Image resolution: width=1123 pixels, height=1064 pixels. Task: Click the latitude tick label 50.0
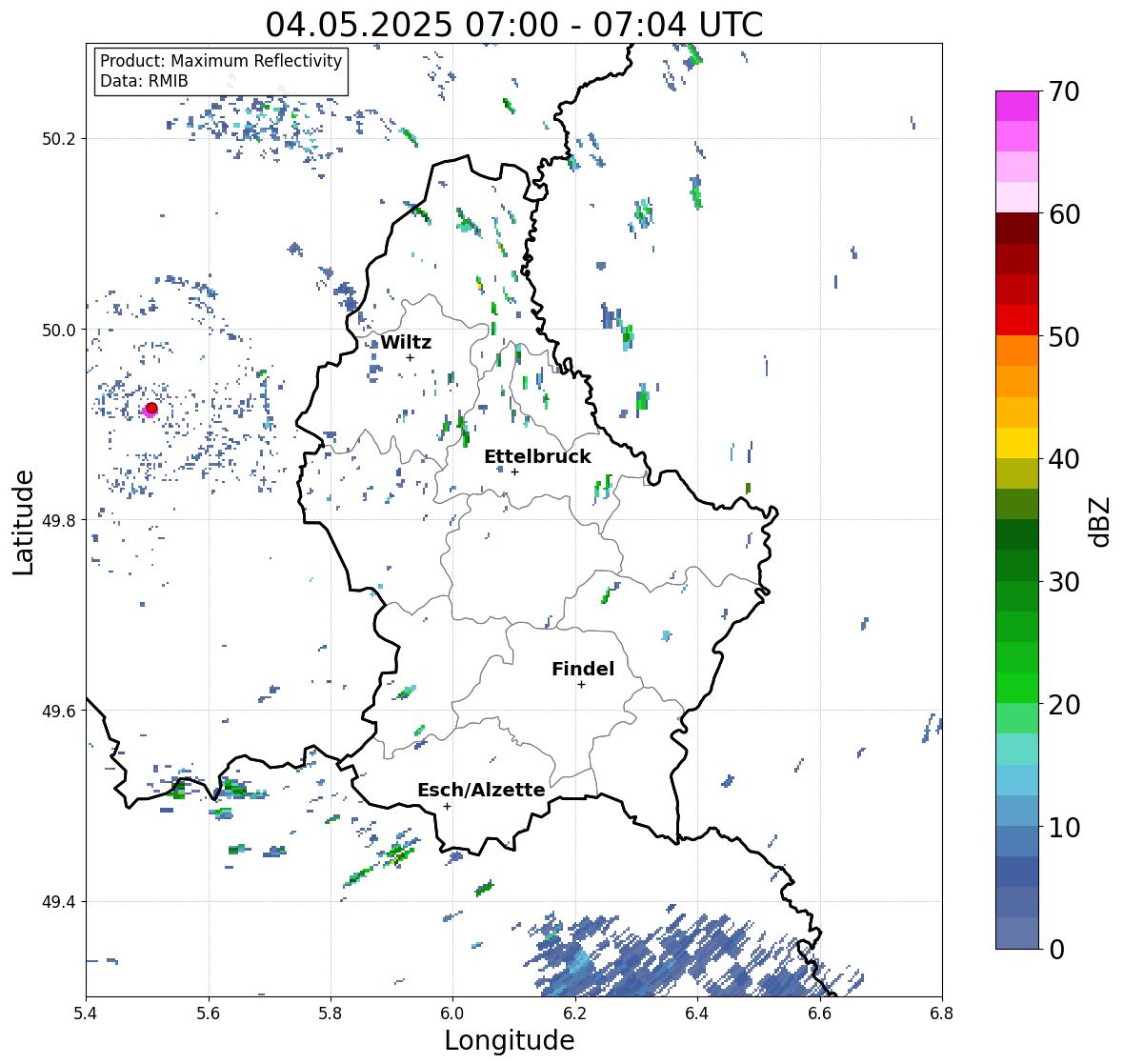pos(59,331)
